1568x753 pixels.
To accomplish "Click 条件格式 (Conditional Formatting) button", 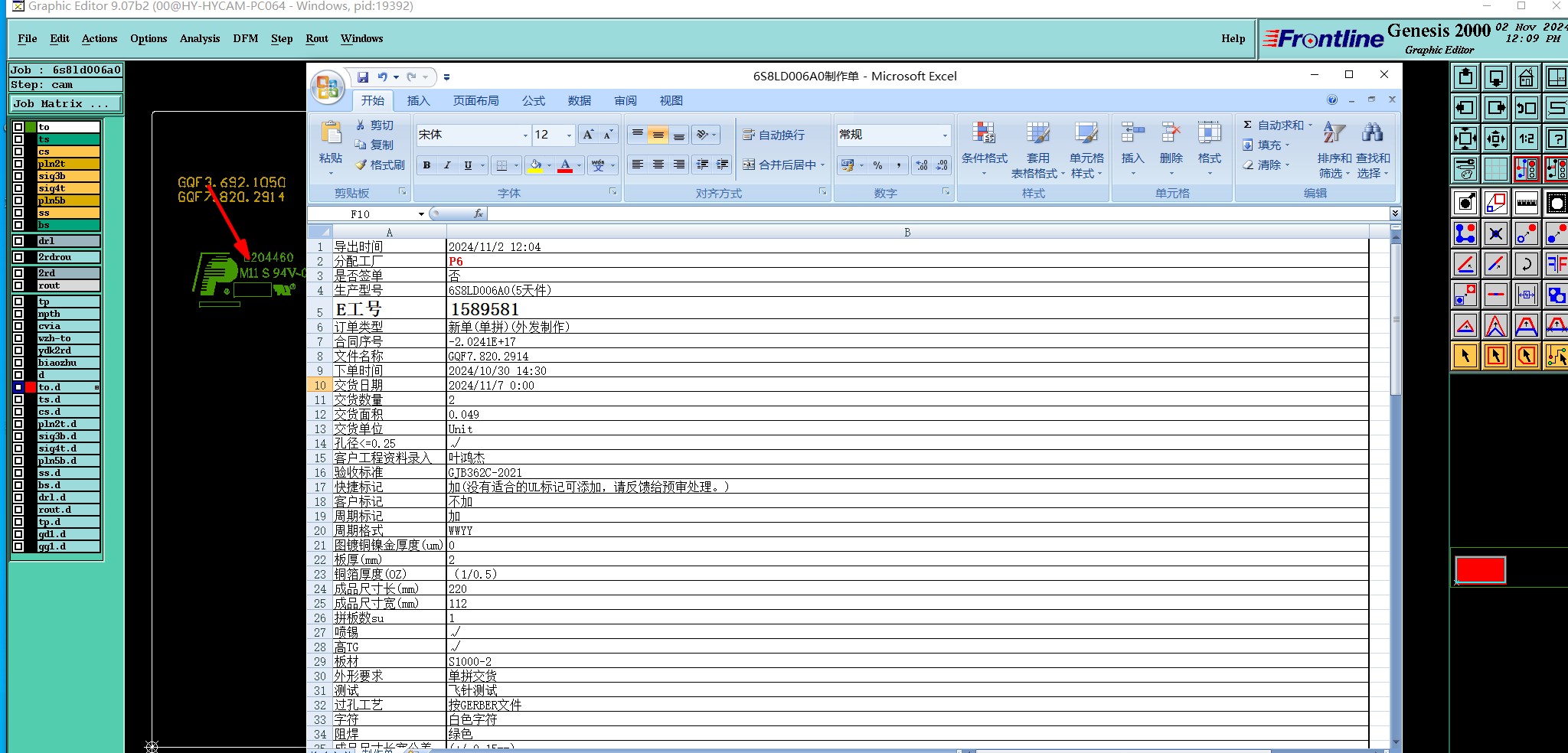I will (x=985, y=149).
